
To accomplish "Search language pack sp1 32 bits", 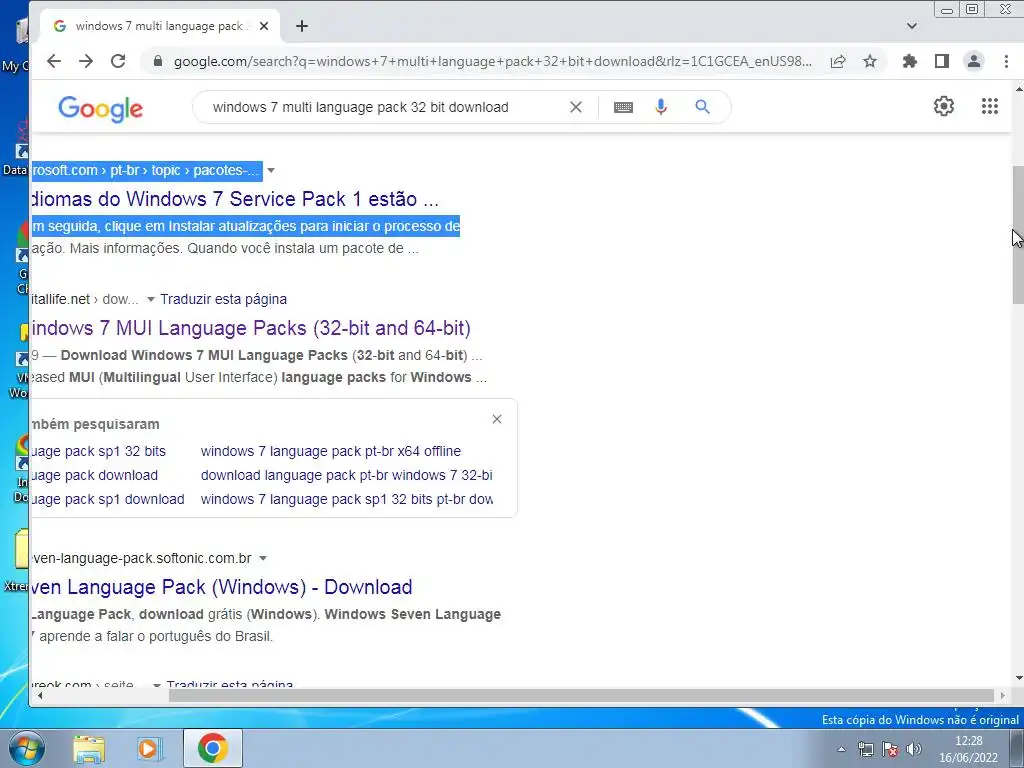I will (99, 451).
